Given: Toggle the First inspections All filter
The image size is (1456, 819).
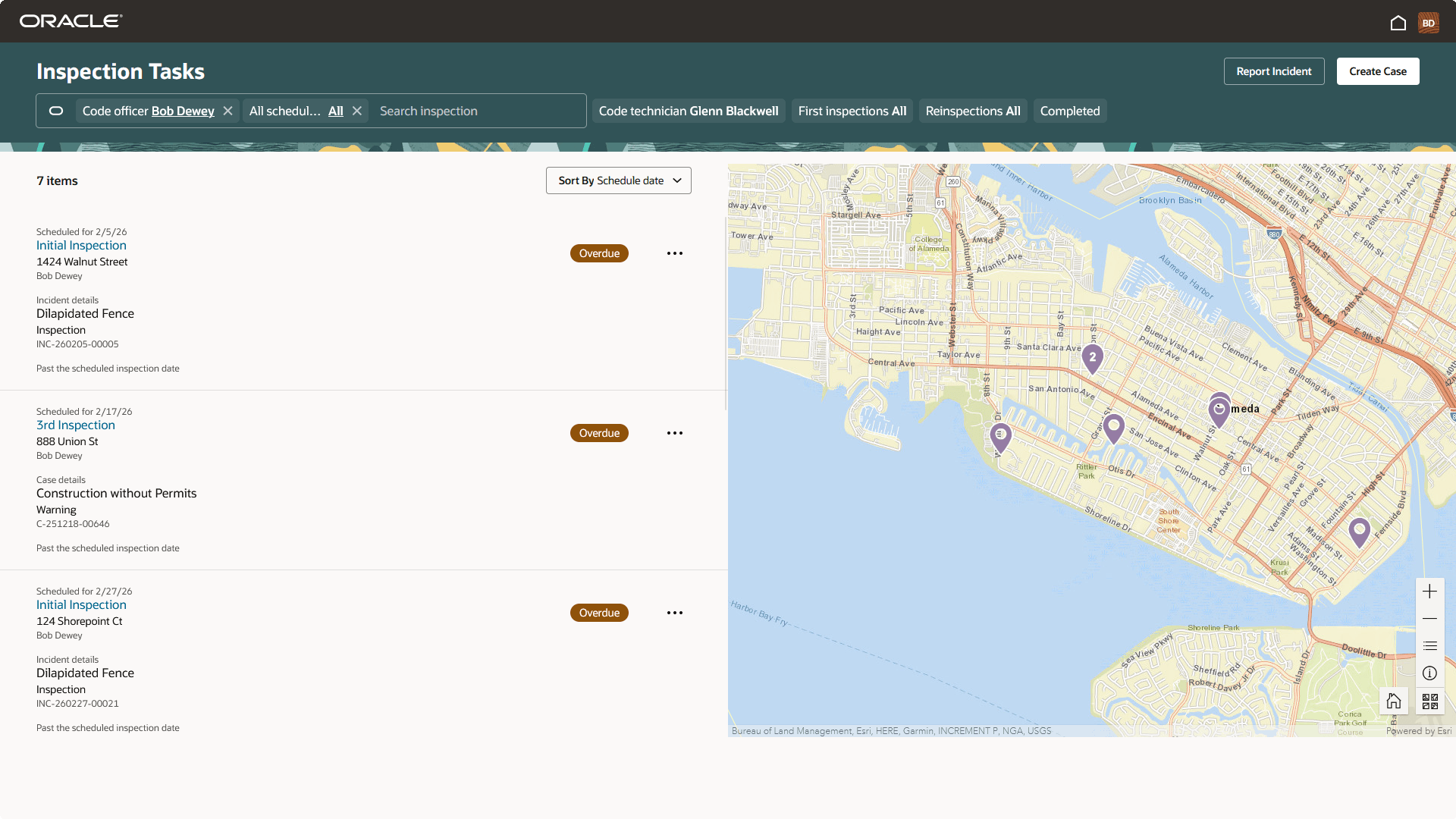Looking at the screenshot, I should pos(852,111).
